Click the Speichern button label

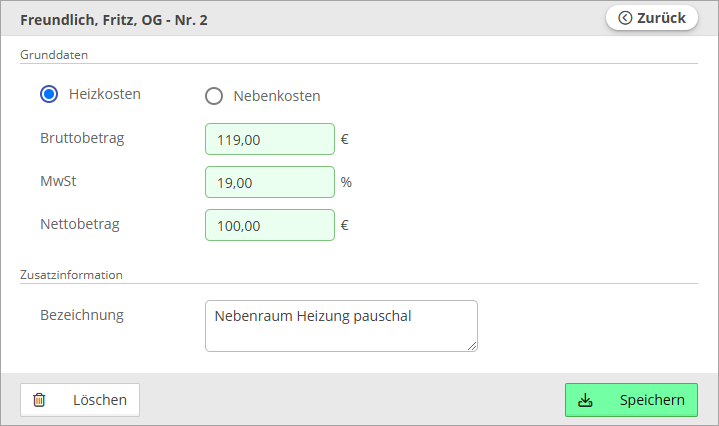pos(652,400)
